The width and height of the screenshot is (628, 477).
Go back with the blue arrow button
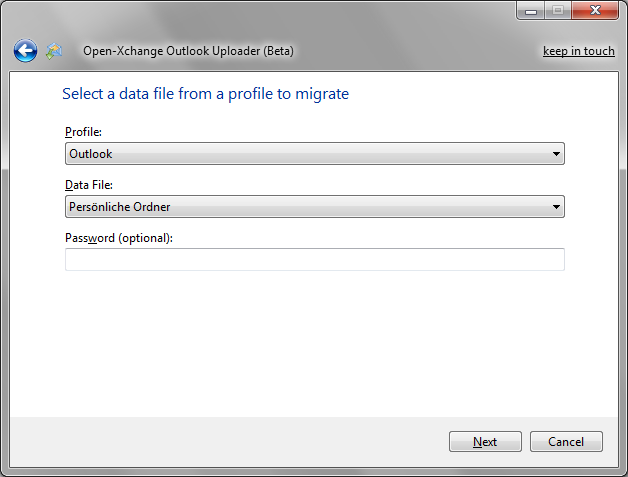tap(25, 51)
